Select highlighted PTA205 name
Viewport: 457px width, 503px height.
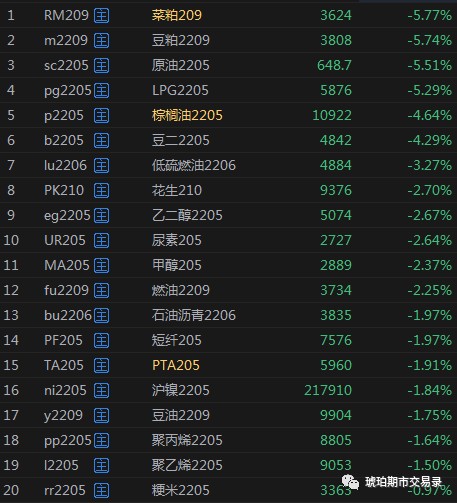coord(176,365)
